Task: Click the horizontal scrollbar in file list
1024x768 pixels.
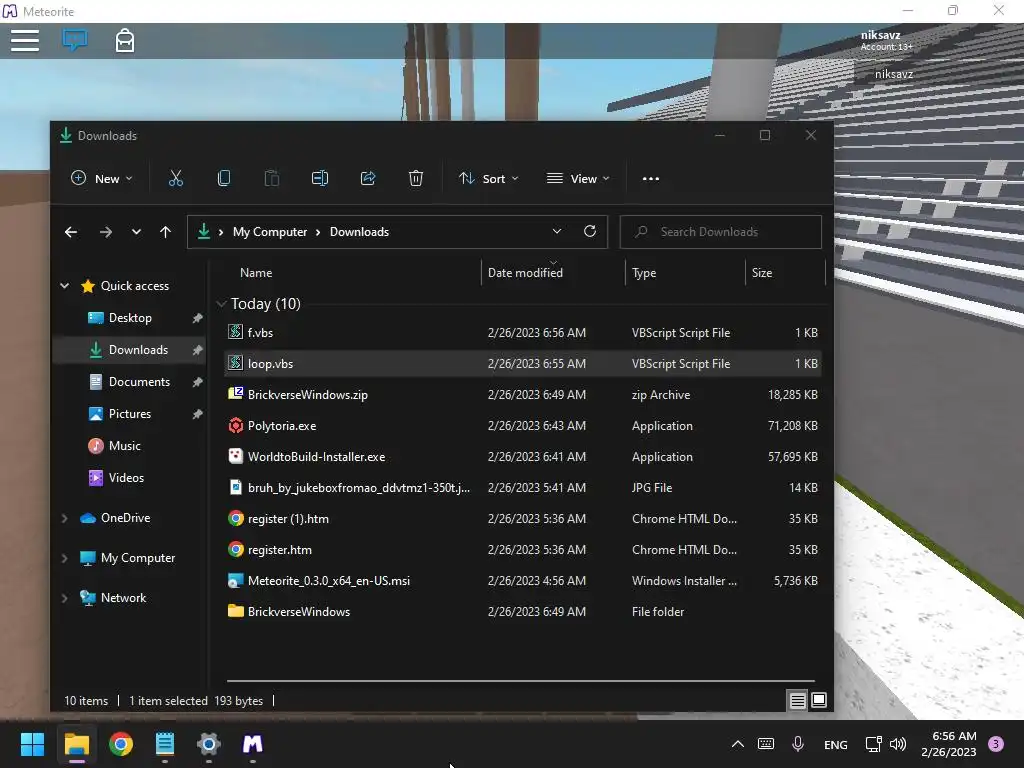Action: 520,680
